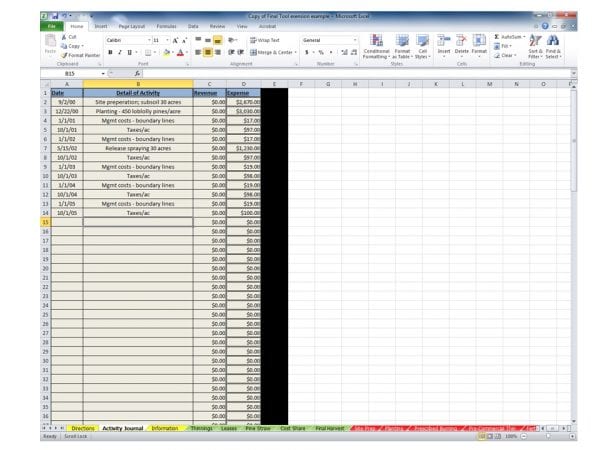Switch to the Pine Straw sheet tab
This screenshot has height=450, width=600.
click(258, 428)
